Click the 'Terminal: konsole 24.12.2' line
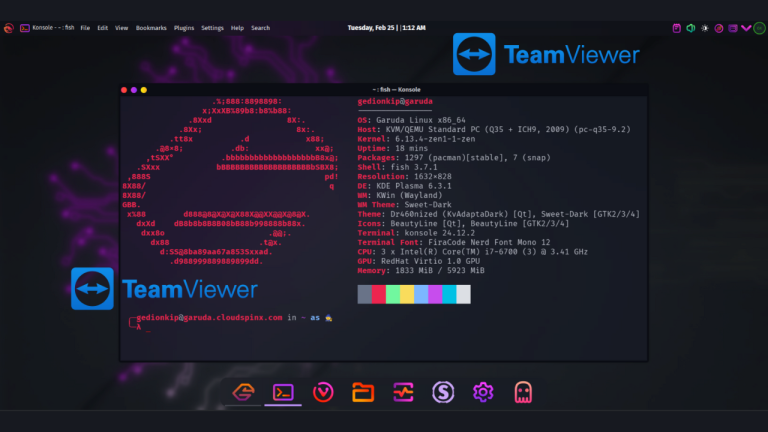The image size is (768, 432). click(x=416, y=233)
